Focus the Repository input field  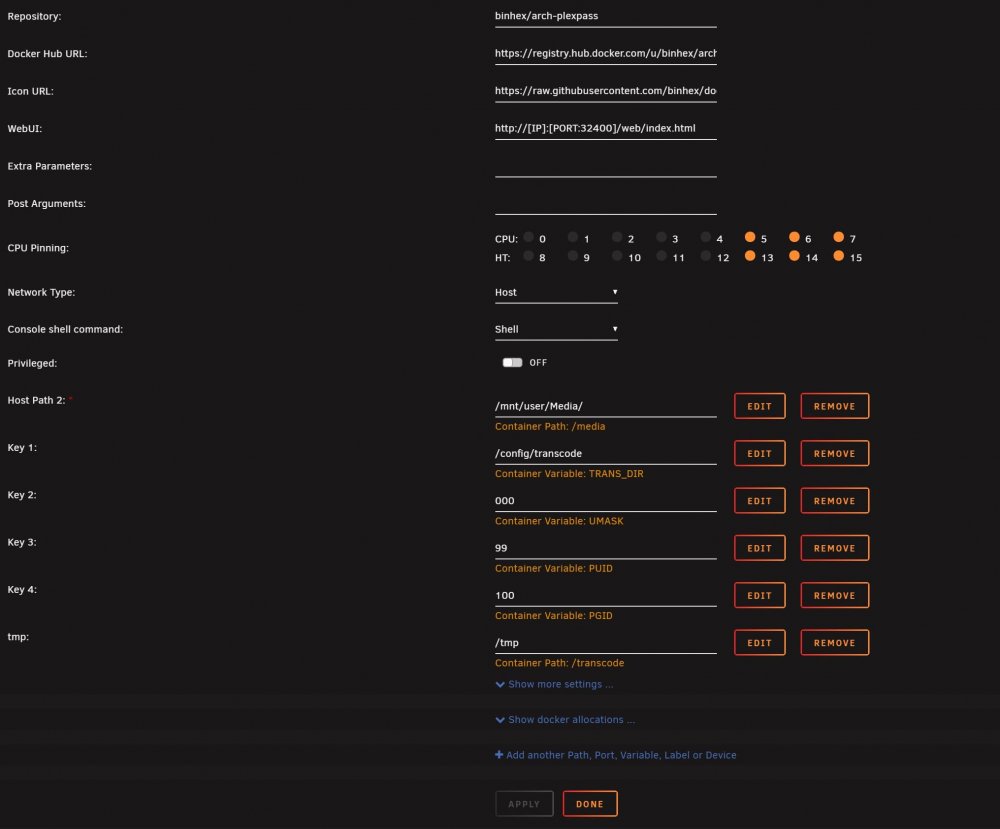click(x=606, y=17)
